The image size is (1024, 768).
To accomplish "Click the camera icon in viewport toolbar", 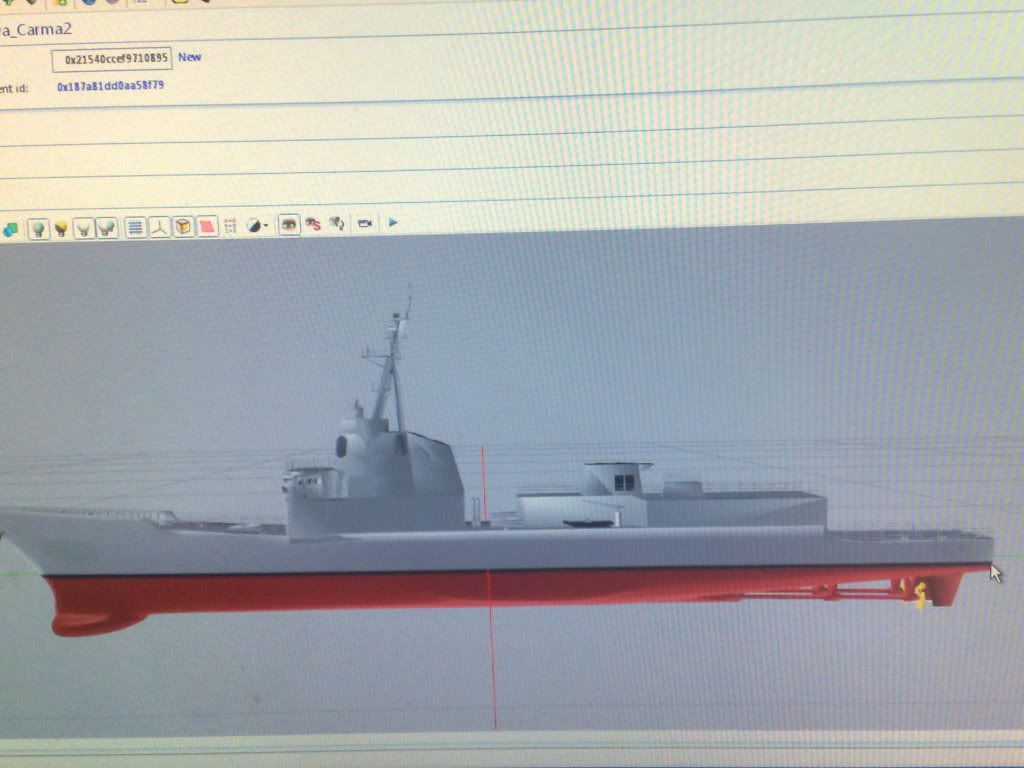I will [x=365, y=223].
